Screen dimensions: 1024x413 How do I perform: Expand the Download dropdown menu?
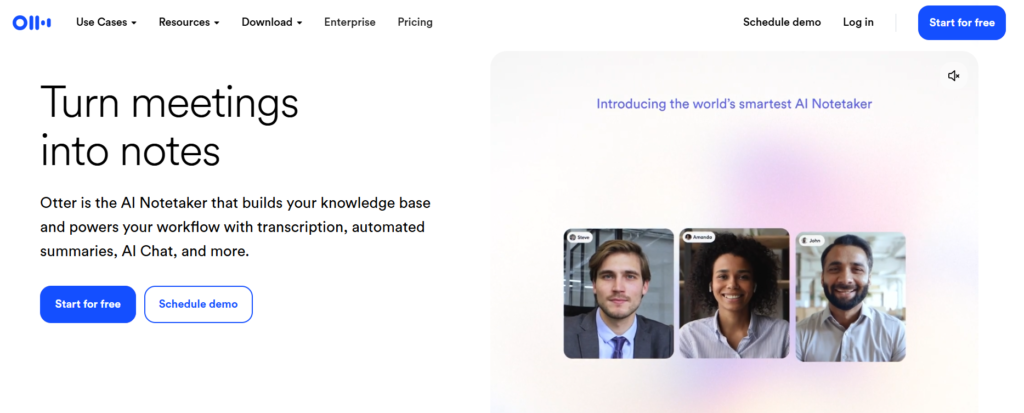(x=271, y=22)
